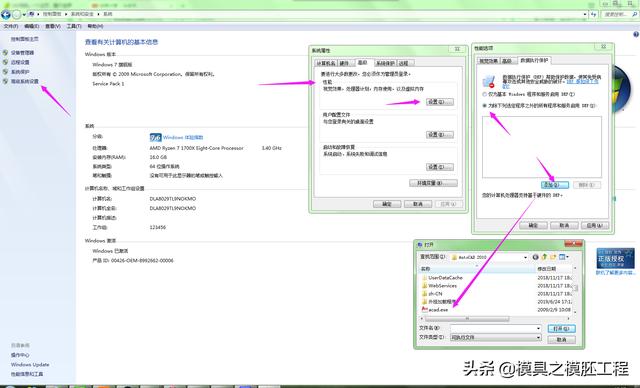
Task: Select the acad.exe file
Action: coord(438,310)
